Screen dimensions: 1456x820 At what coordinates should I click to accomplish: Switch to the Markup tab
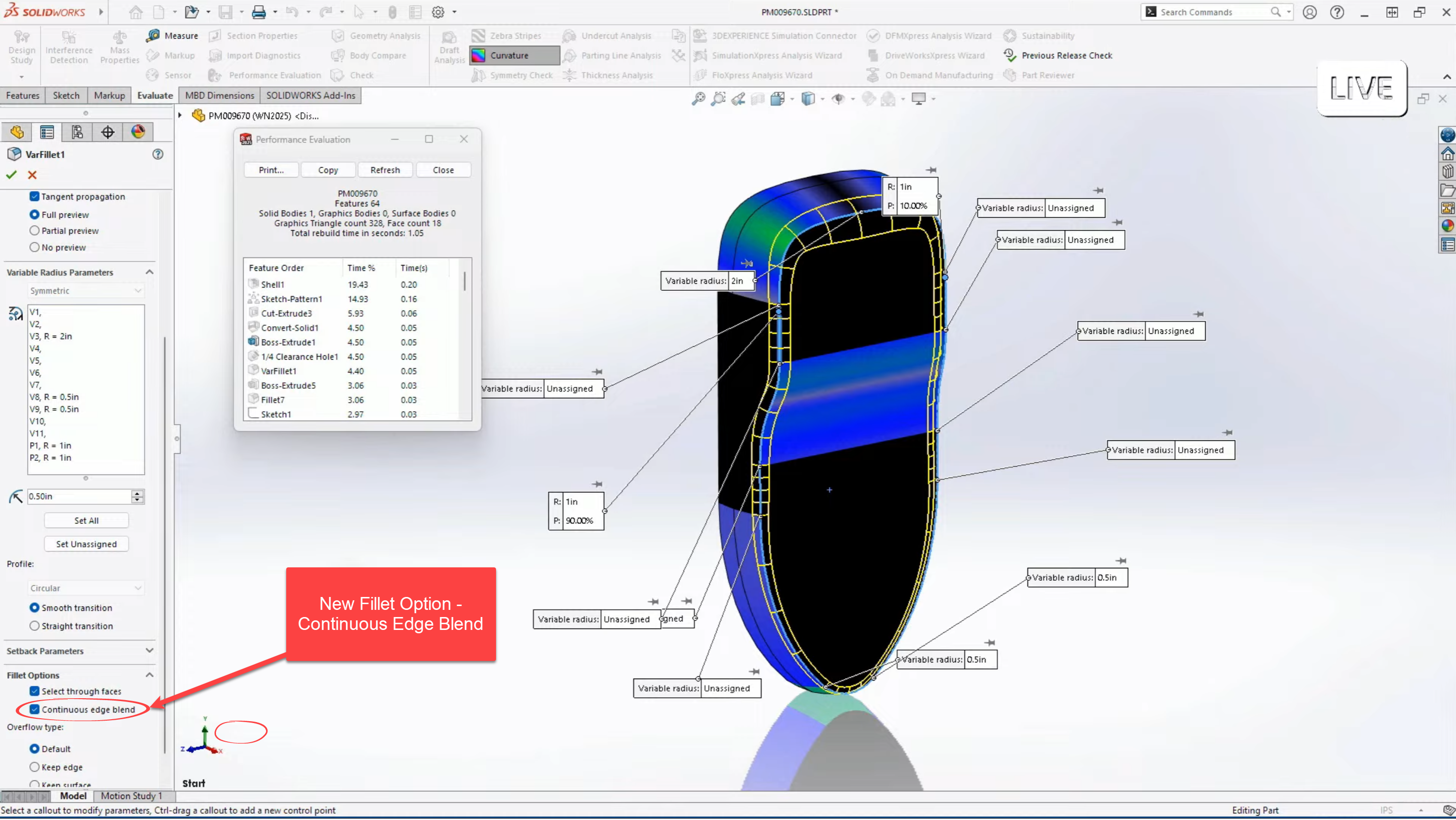tap(109, 96)
